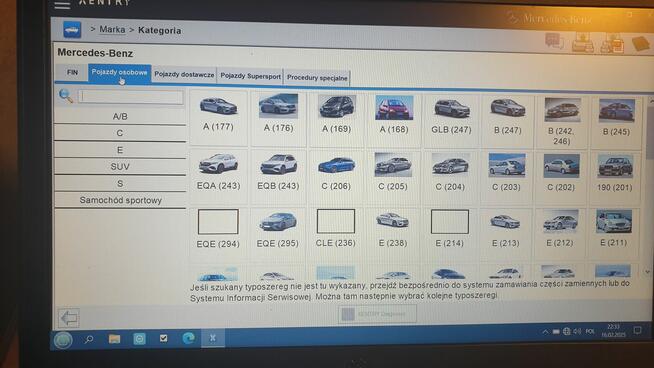This screenshot has height=368, width=654.
Task: Open the volume tray icon
Action: pyautogui.click(x=577, y=331)
